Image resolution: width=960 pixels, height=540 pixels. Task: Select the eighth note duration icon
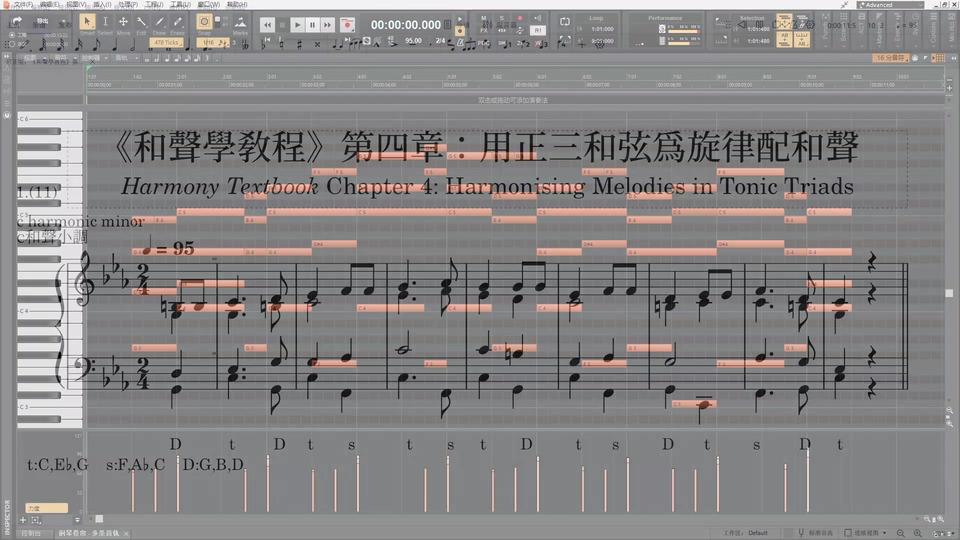96,45
